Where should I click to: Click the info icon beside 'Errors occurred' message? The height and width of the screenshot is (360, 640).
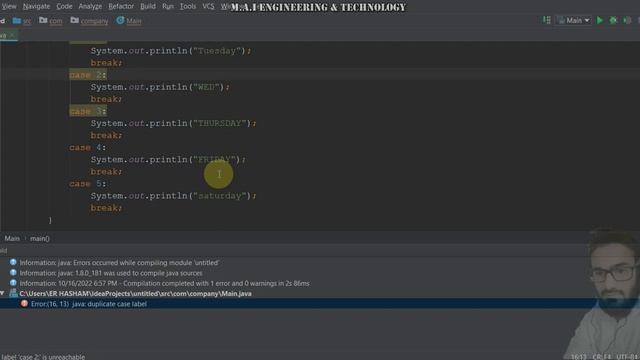[x=13, y=262]
